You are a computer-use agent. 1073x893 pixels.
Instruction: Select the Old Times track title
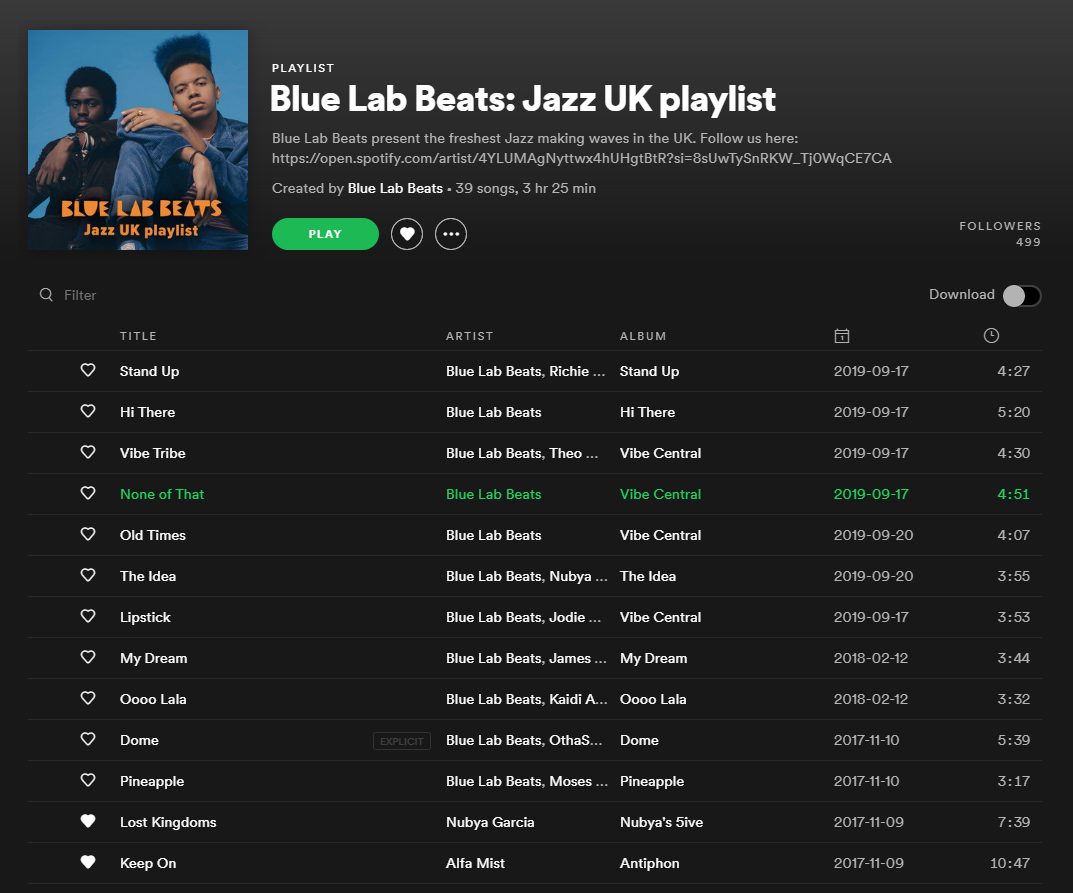(153, 535)
